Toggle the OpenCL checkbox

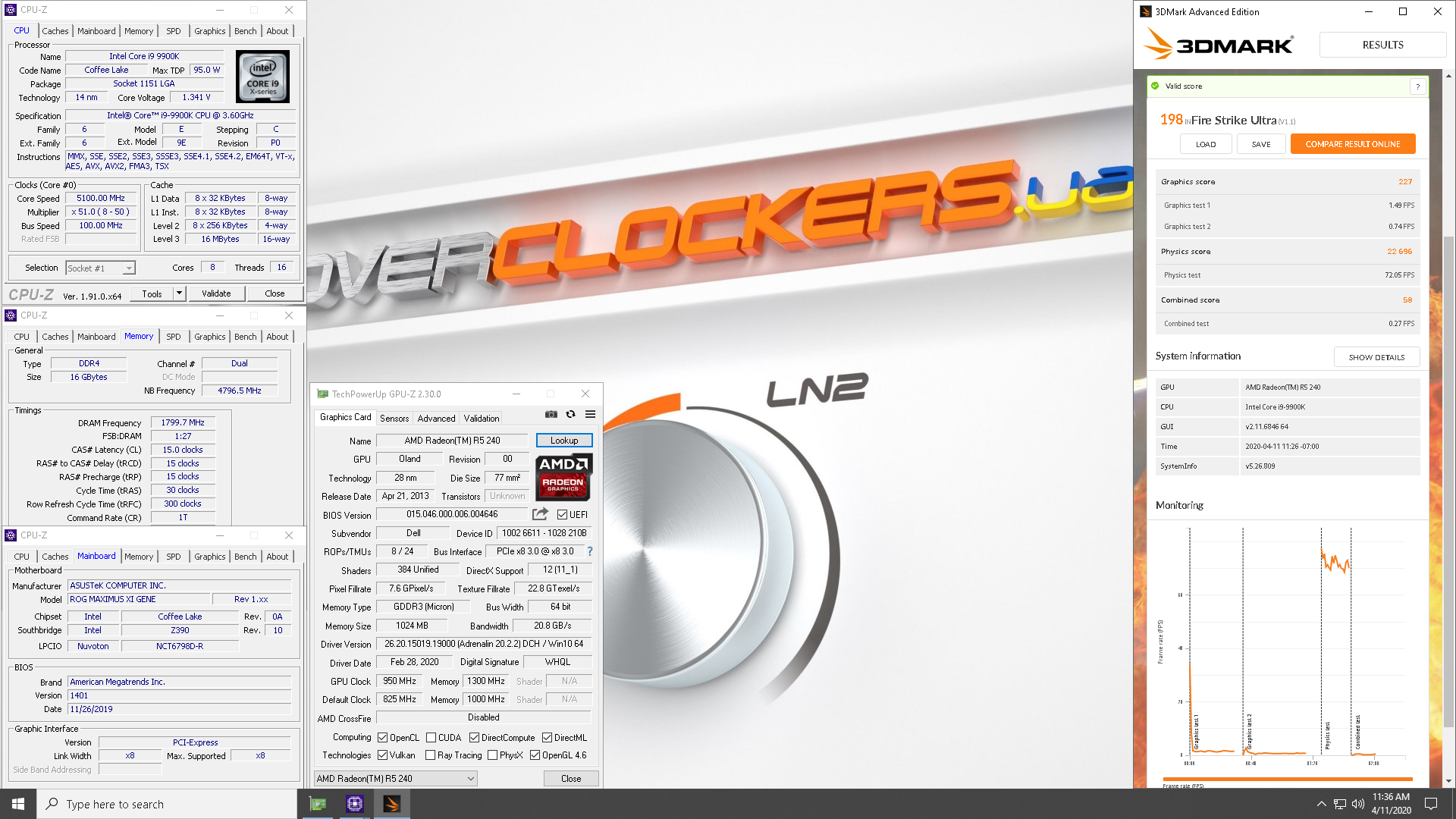point(383,738)
